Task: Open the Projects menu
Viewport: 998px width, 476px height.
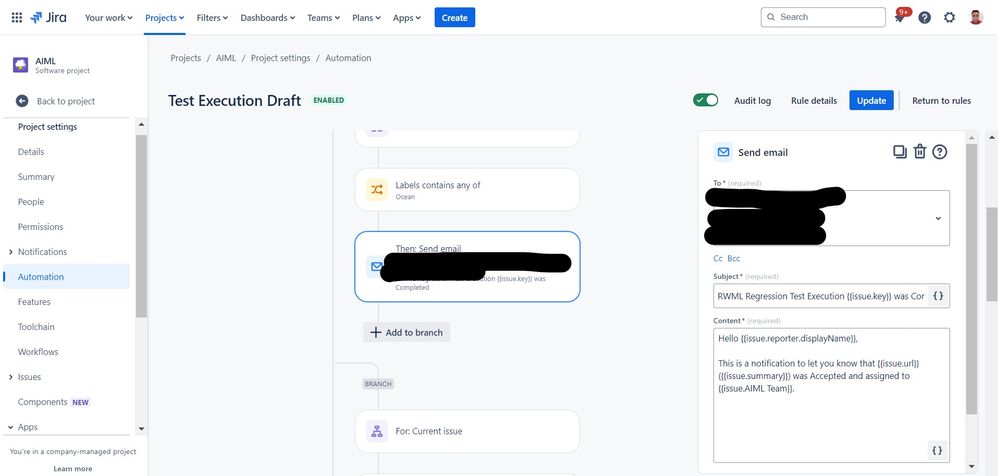Action: (x=165, y=18)
